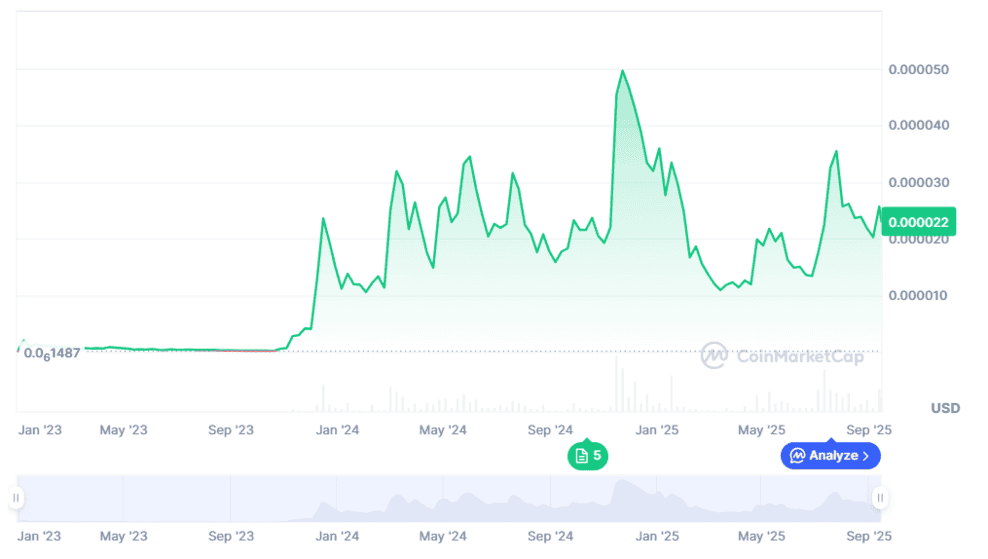Click the 0.000050 y-axis label
The height and width of the screenshot is (559, 988).
pyautogui.click(x=918, y=70)
